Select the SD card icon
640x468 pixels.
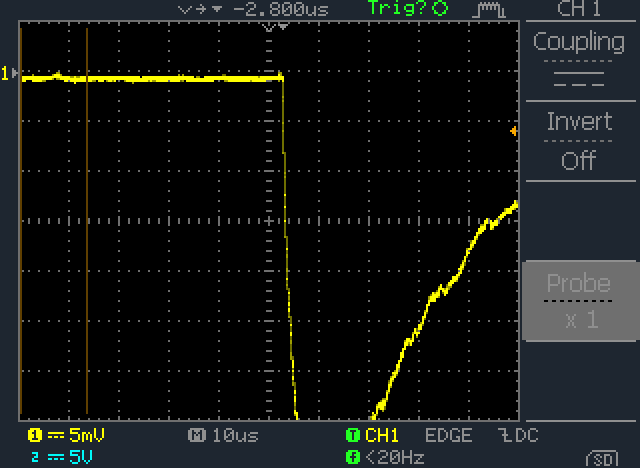tap(602, 459)
